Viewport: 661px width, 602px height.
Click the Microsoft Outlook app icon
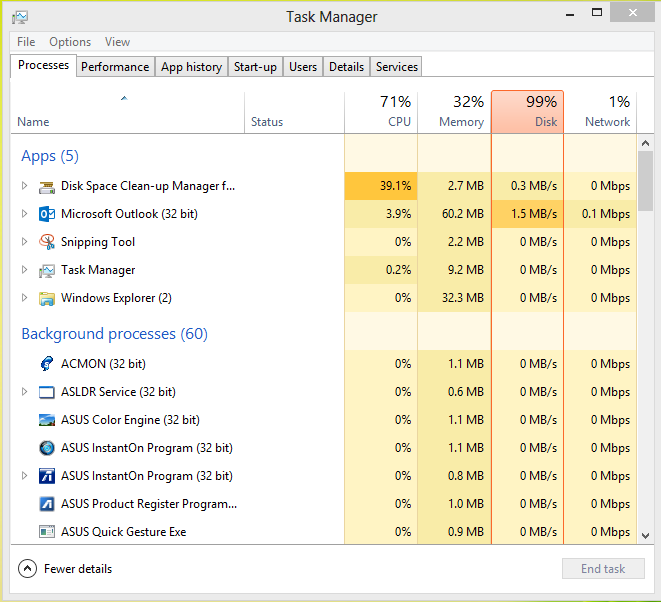click(47, 214)
